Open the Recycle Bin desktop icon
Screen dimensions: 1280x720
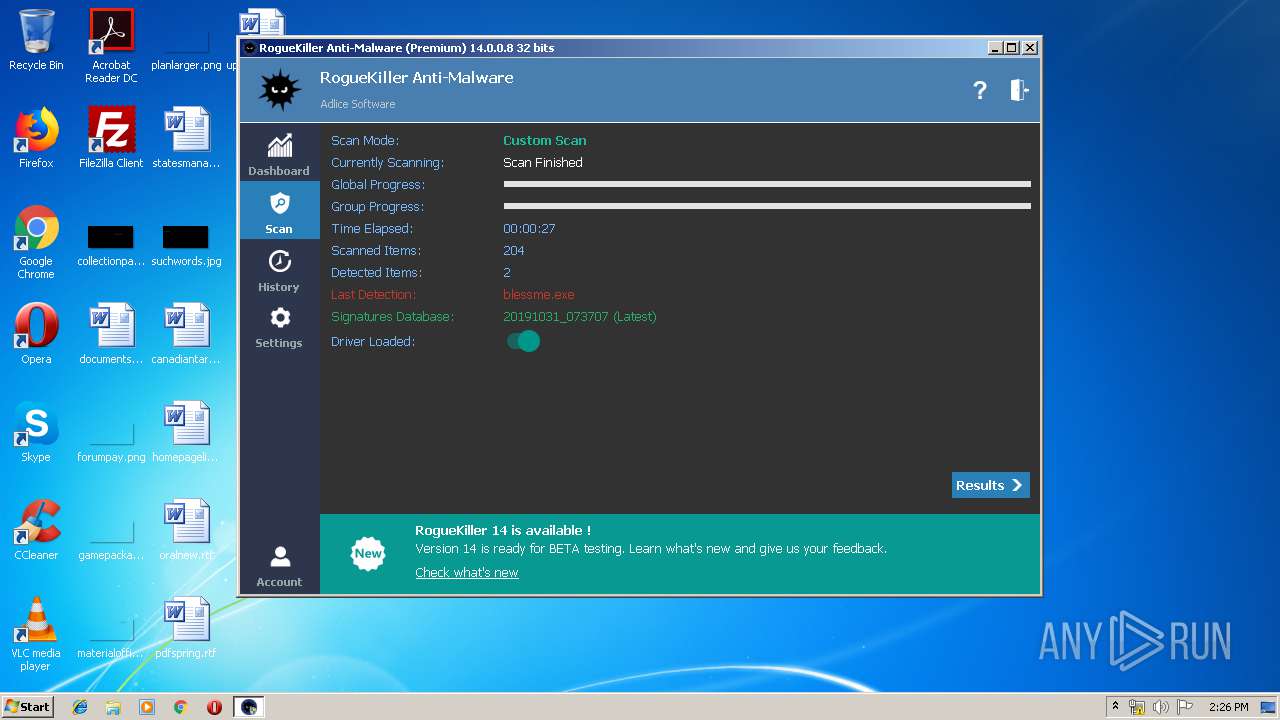point(36,41)
